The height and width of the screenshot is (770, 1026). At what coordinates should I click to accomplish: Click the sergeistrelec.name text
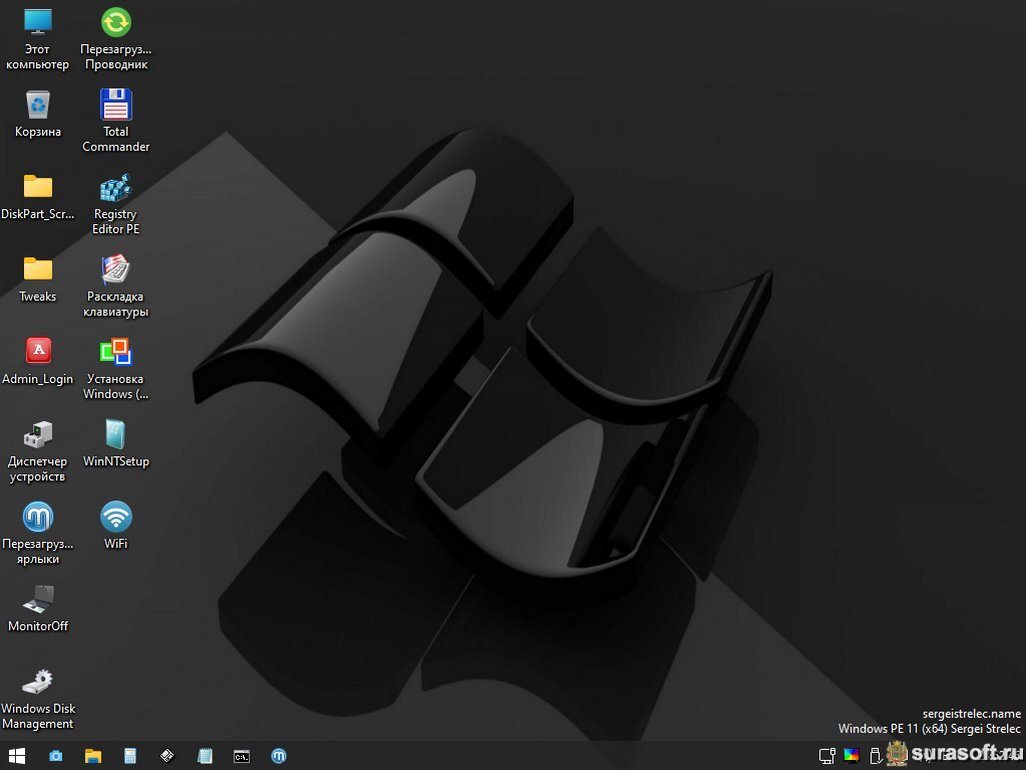click(x=971, y=714)
